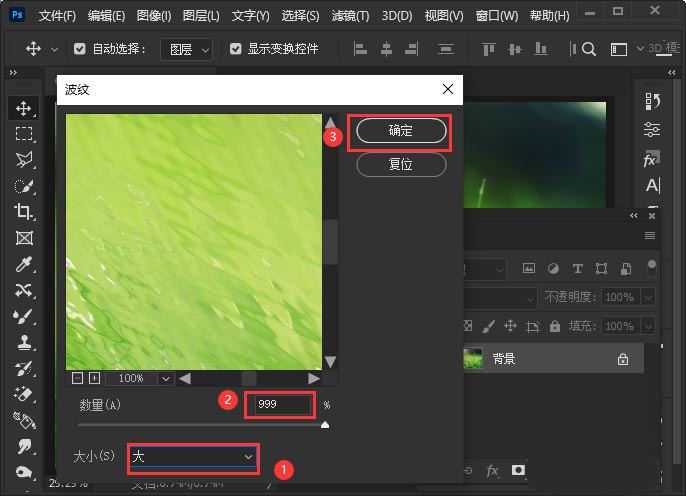Select the Paint Bucket tool

[24, 420]
